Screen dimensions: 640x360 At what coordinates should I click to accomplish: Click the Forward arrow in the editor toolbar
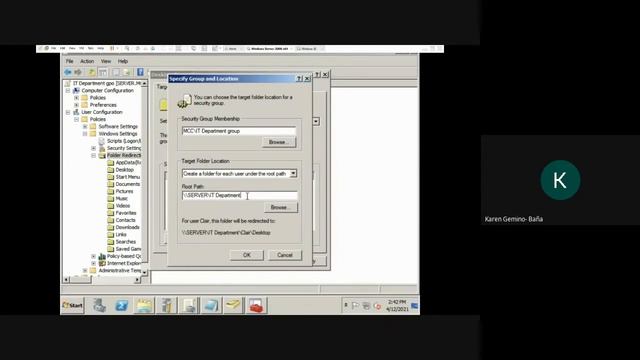coord(78,72)
